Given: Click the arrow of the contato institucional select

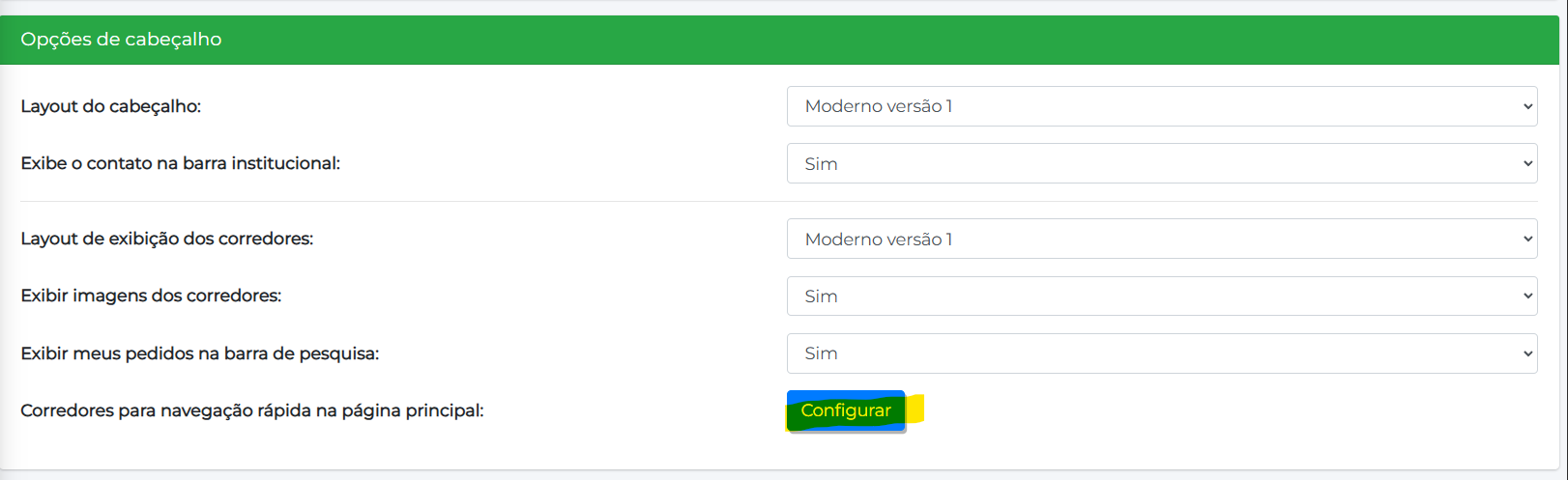Looking at the screenshot, I should pos(1527,163).
